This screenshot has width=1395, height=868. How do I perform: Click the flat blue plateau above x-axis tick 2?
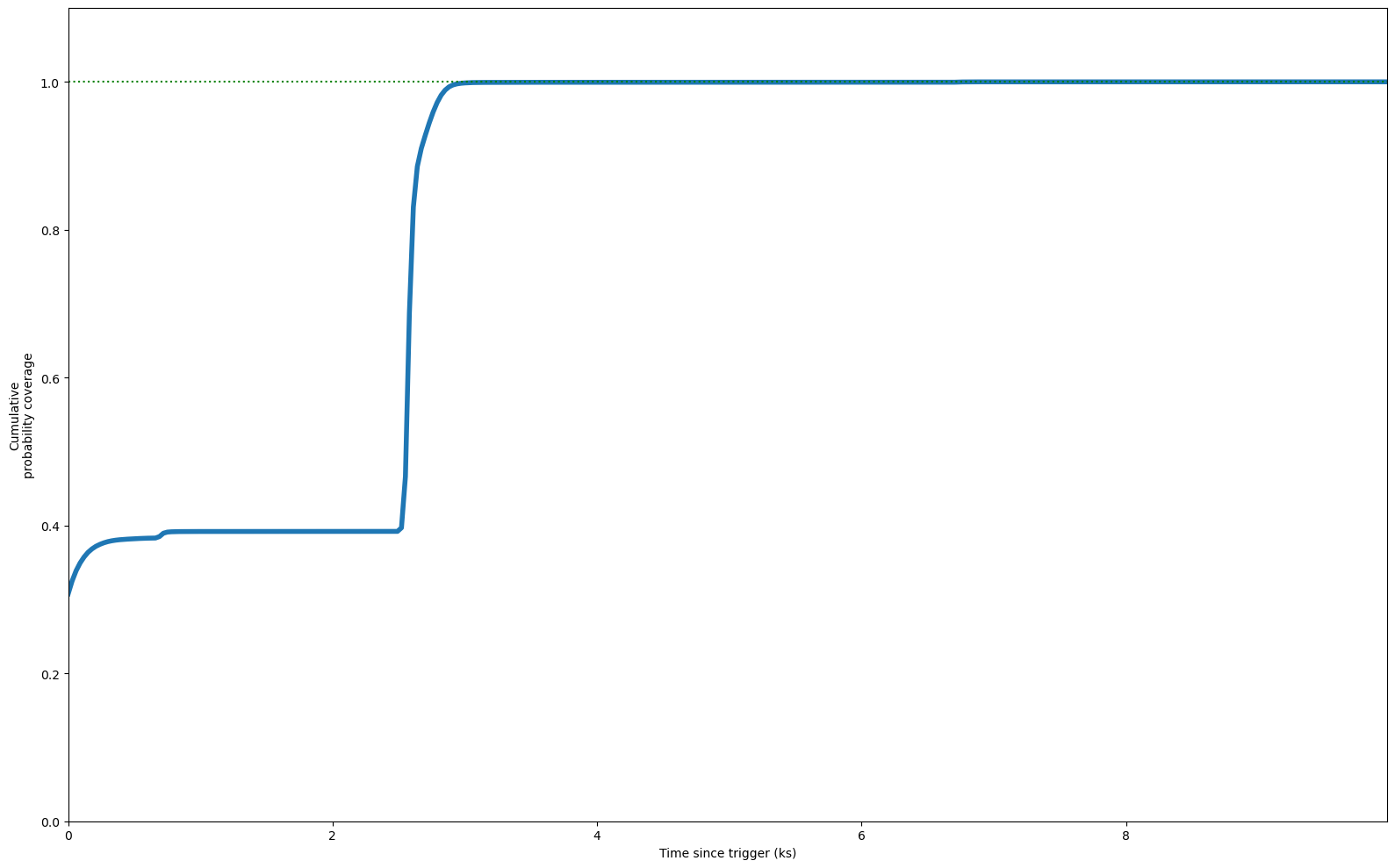tap(333, 531)
